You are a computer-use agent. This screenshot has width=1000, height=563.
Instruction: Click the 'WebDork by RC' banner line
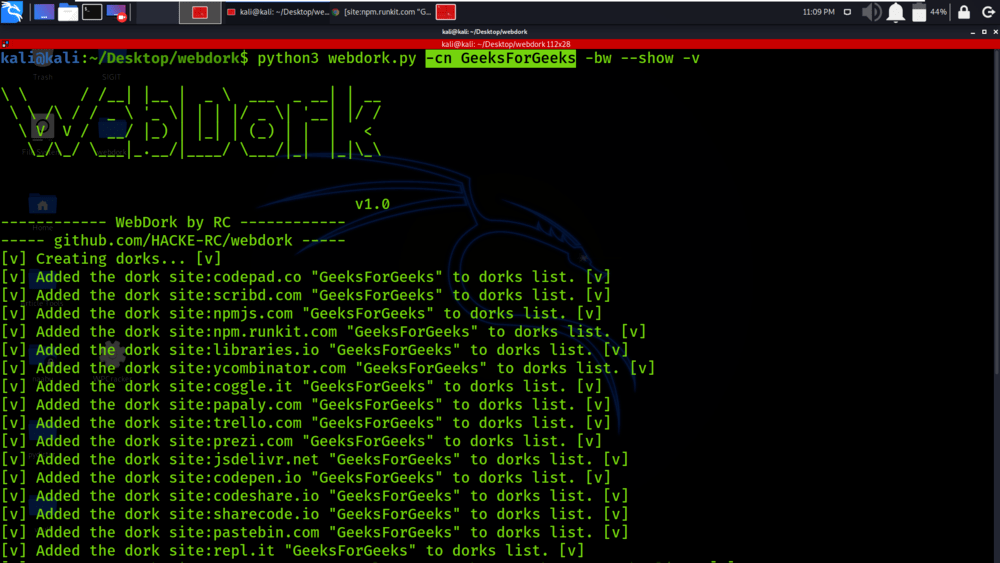pos(173,223)
